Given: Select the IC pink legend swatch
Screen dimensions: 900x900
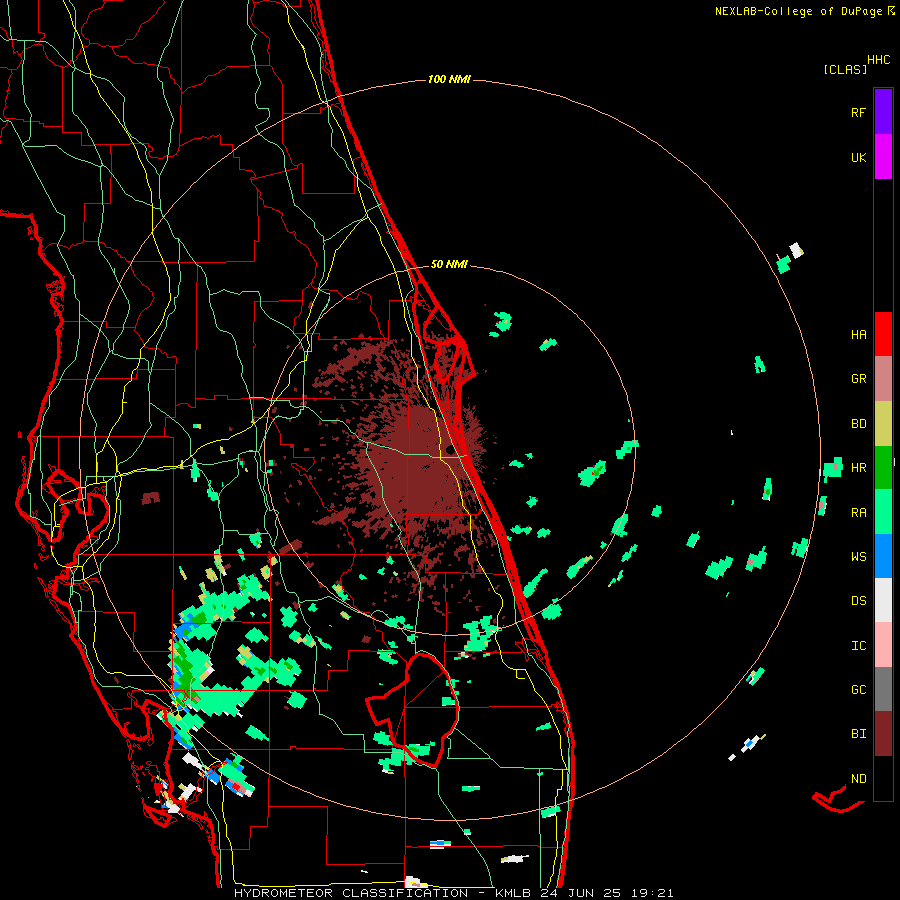Looking at the screenshot, I should 883,645.
